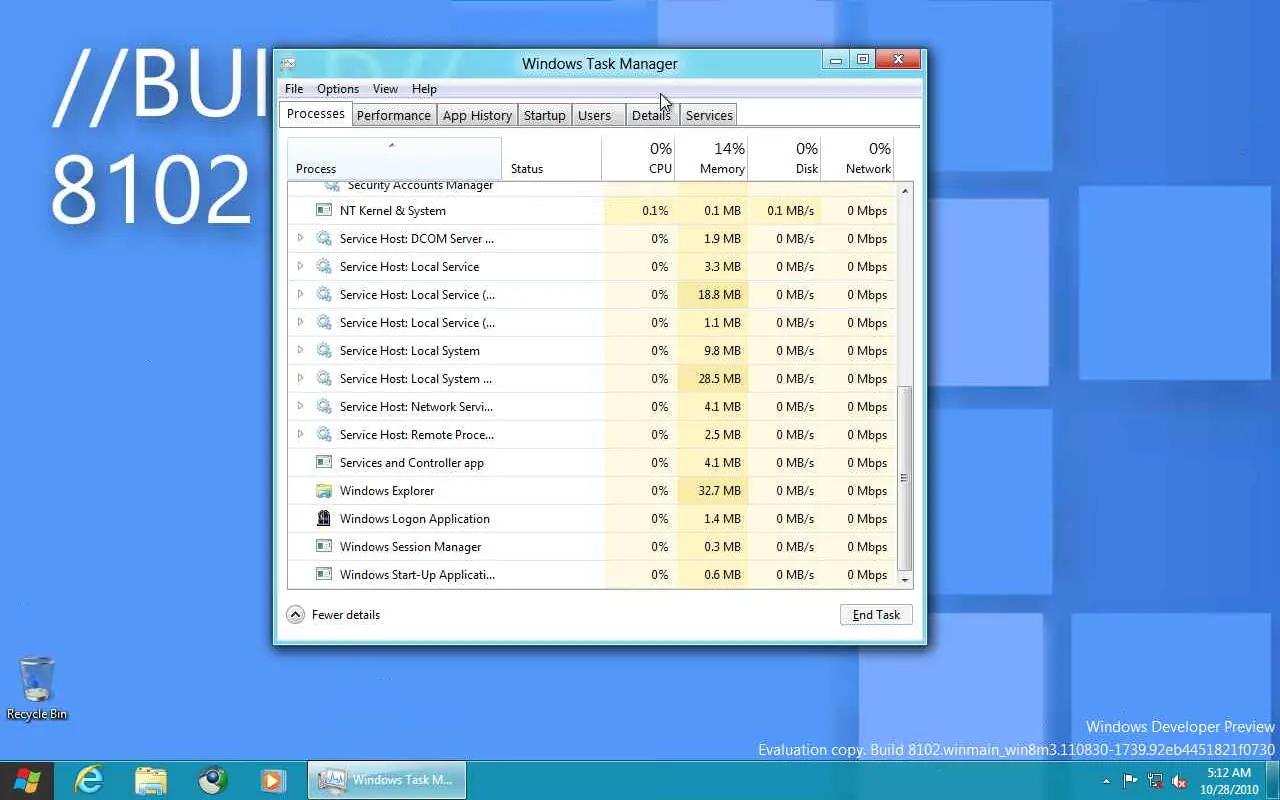Switch to the Performance tab
The height and width of the screenshot is (800, 1280).
(x=394, y=115)
